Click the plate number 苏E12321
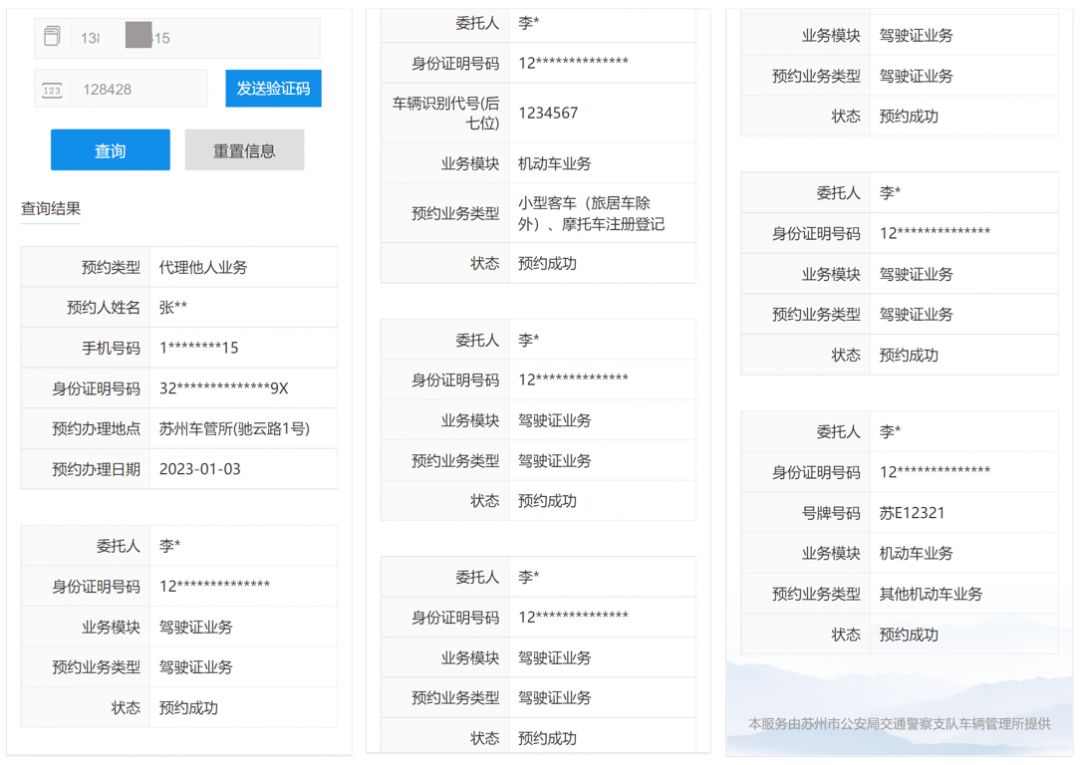 pos(912,513)
